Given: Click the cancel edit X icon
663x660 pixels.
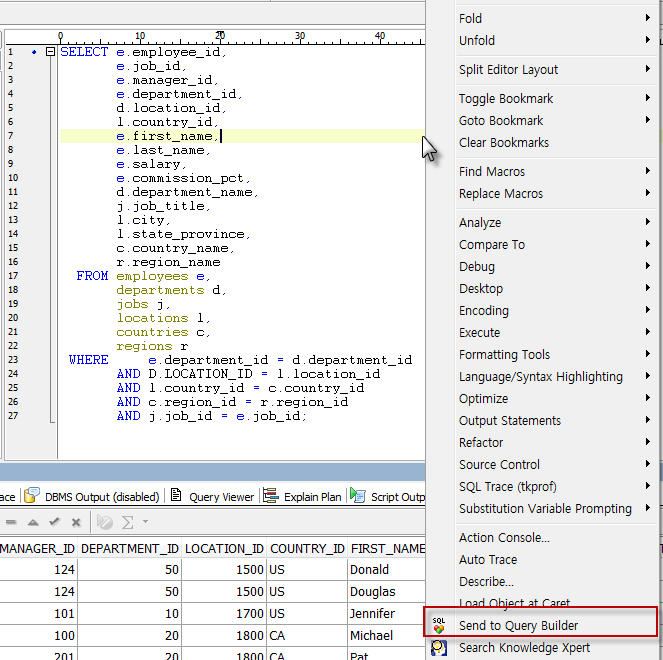Looking at the screenshot, I should click(76, 522).
